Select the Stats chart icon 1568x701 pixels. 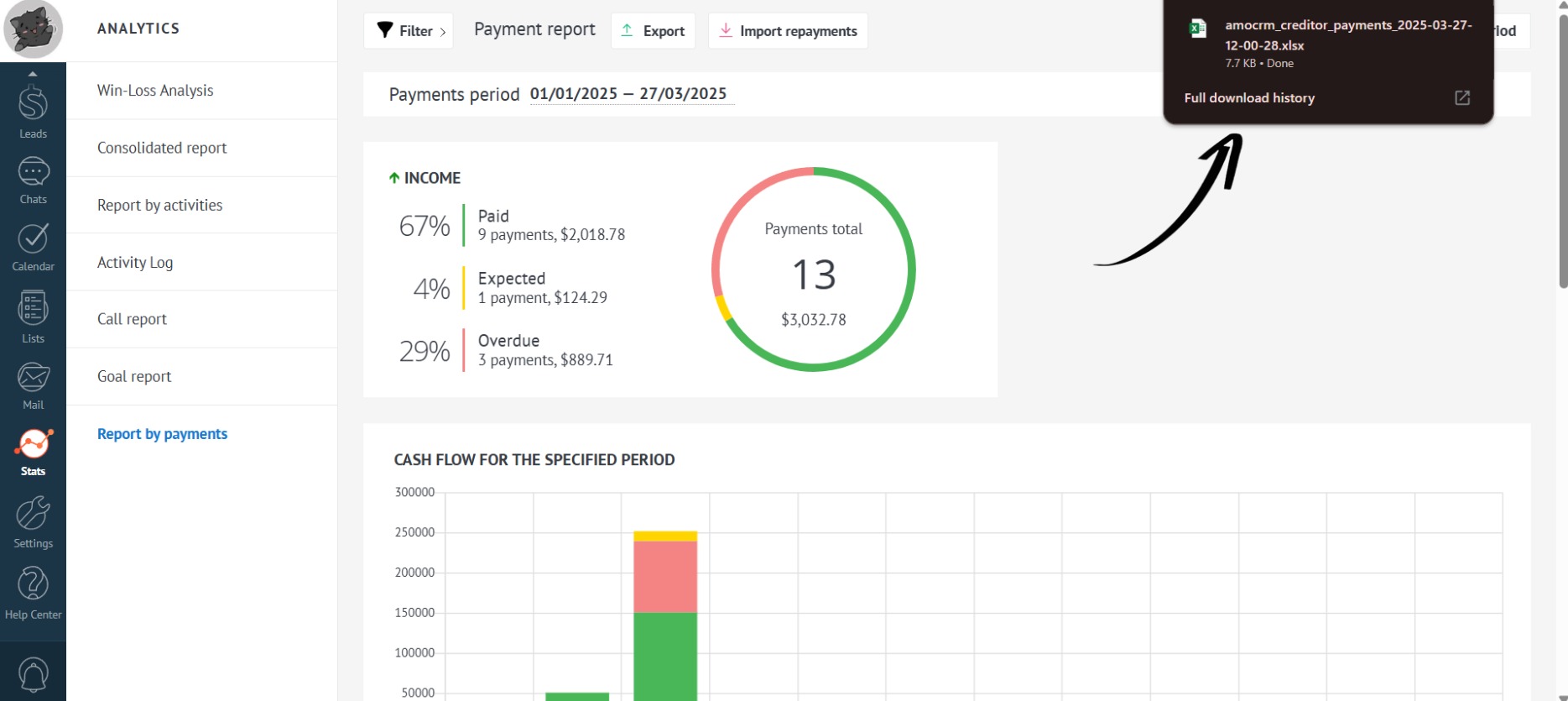point(33,444)
